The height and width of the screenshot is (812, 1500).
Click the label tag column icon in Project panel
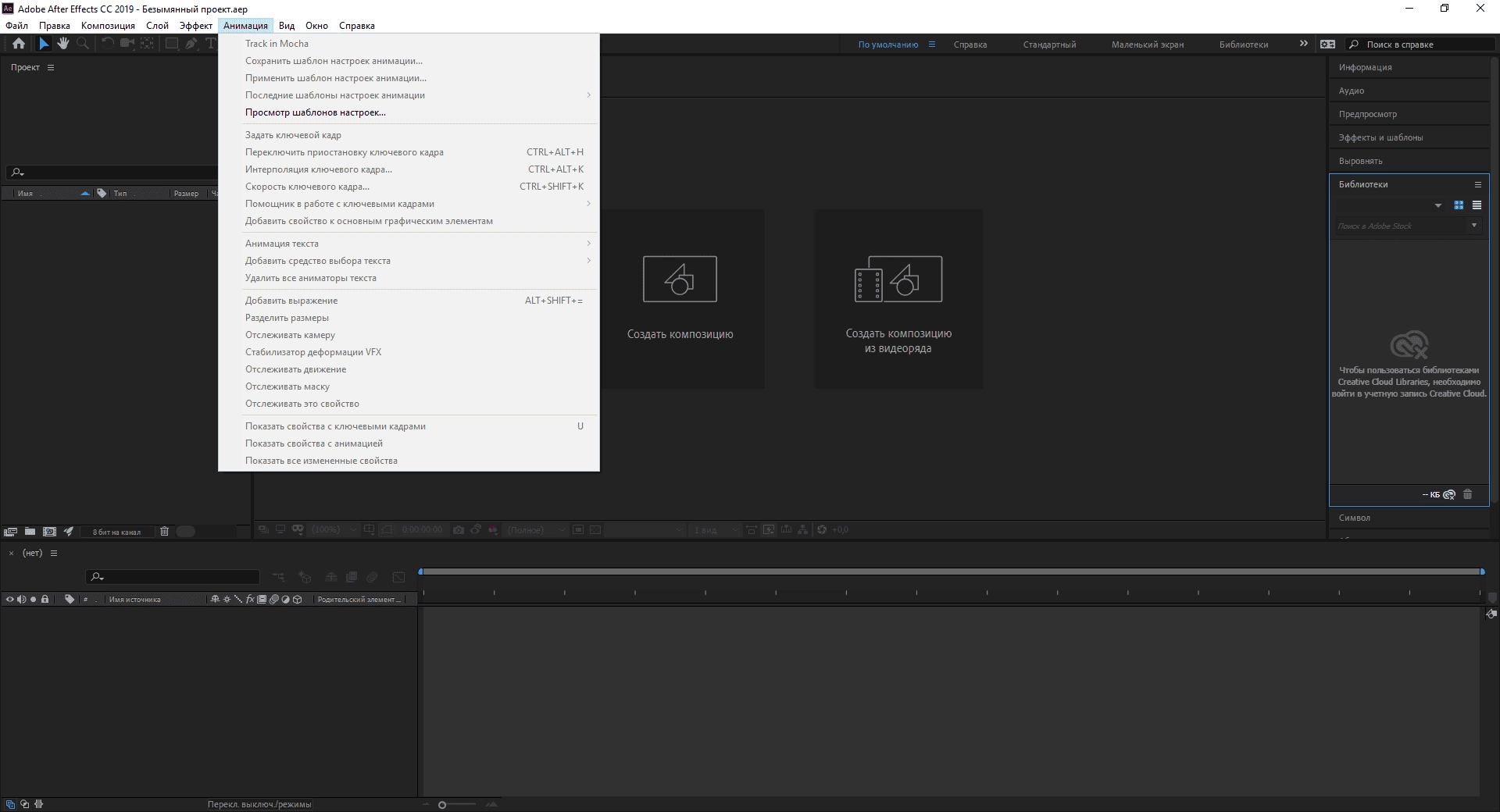click(102, 193)
